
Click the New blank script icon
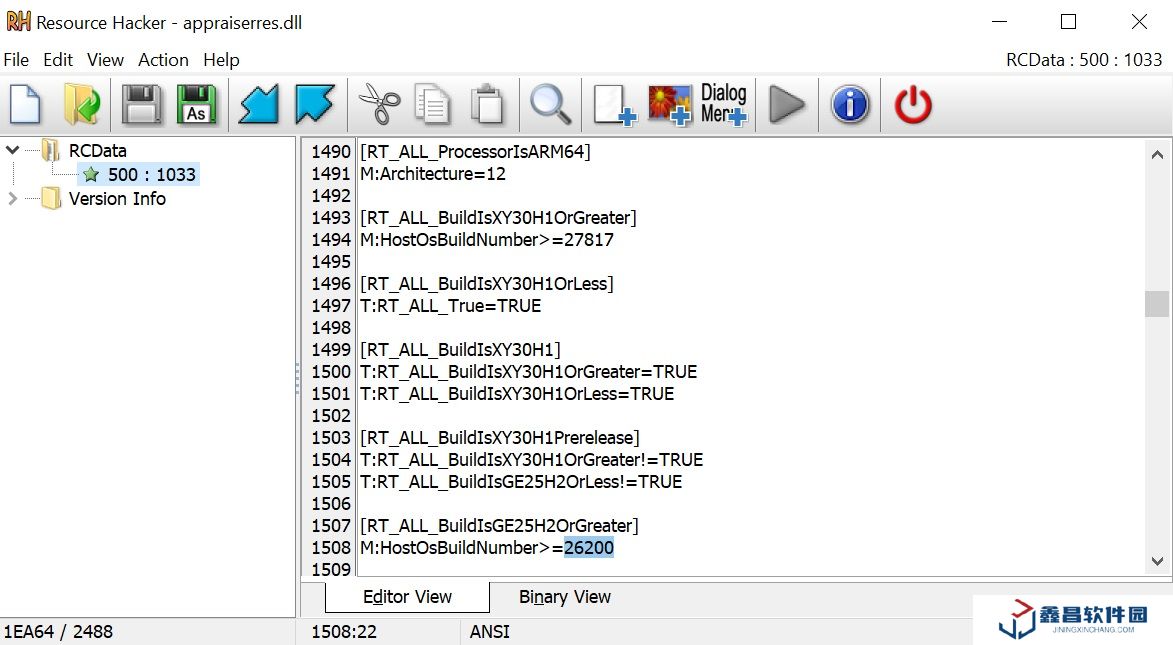[x=26, y=104]
